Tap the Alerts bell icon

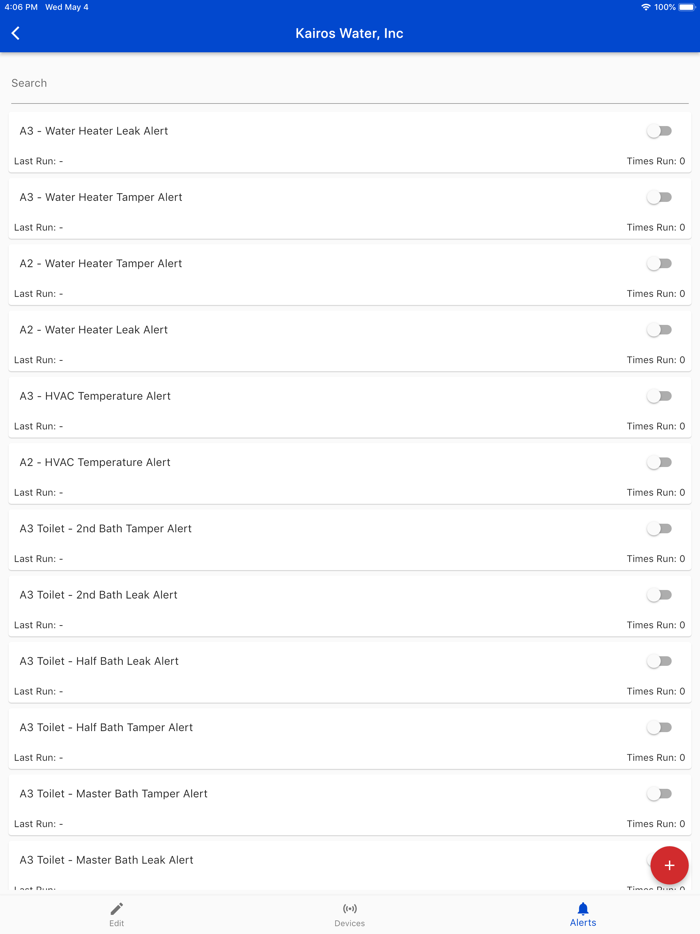pyautogui.click(x=583, y=909)
